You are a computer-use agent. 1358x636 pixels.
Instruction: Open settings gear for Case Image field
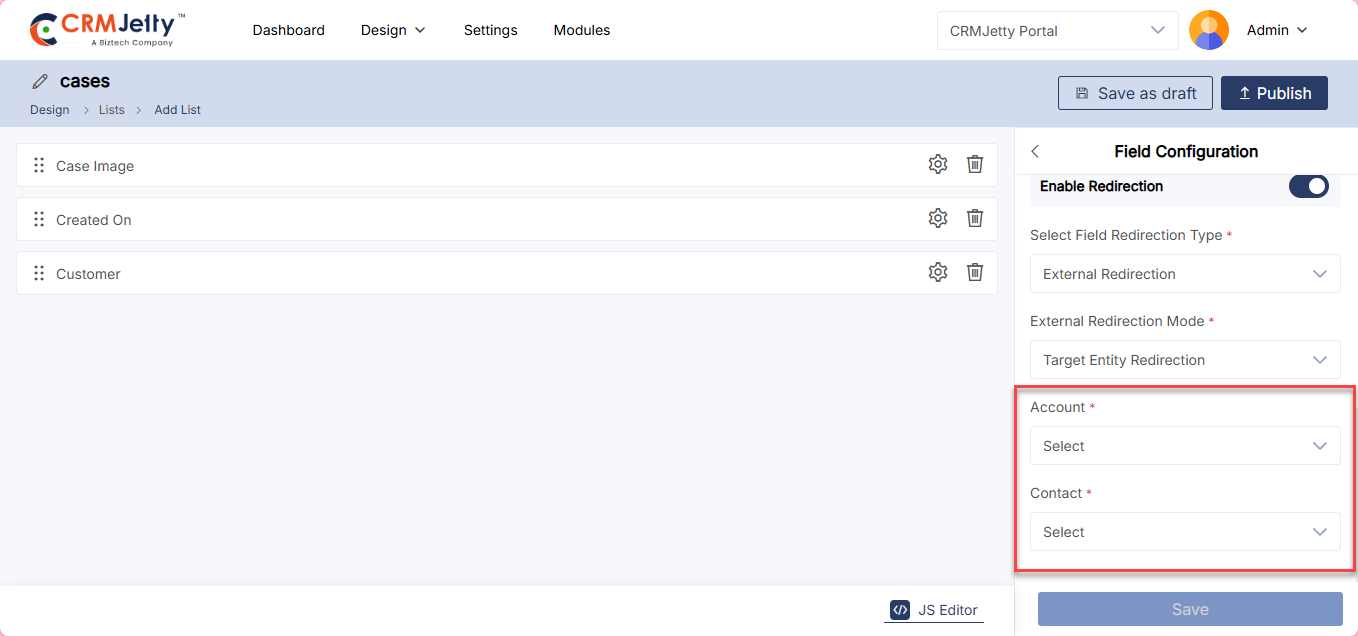pos(937,165)
